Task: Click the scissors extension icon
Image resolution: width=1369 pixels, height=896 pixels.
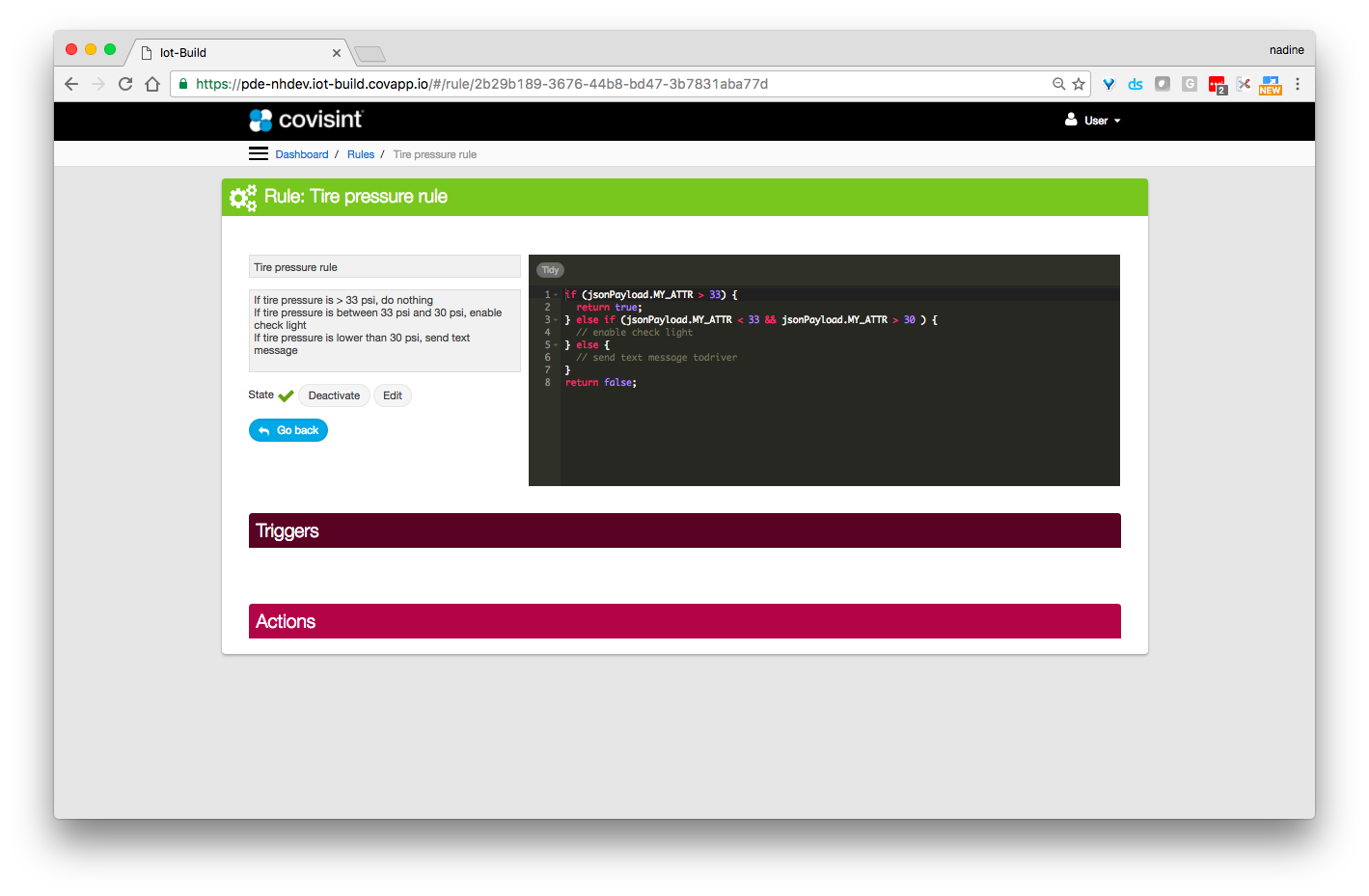Action: [x=1244, y=84]
